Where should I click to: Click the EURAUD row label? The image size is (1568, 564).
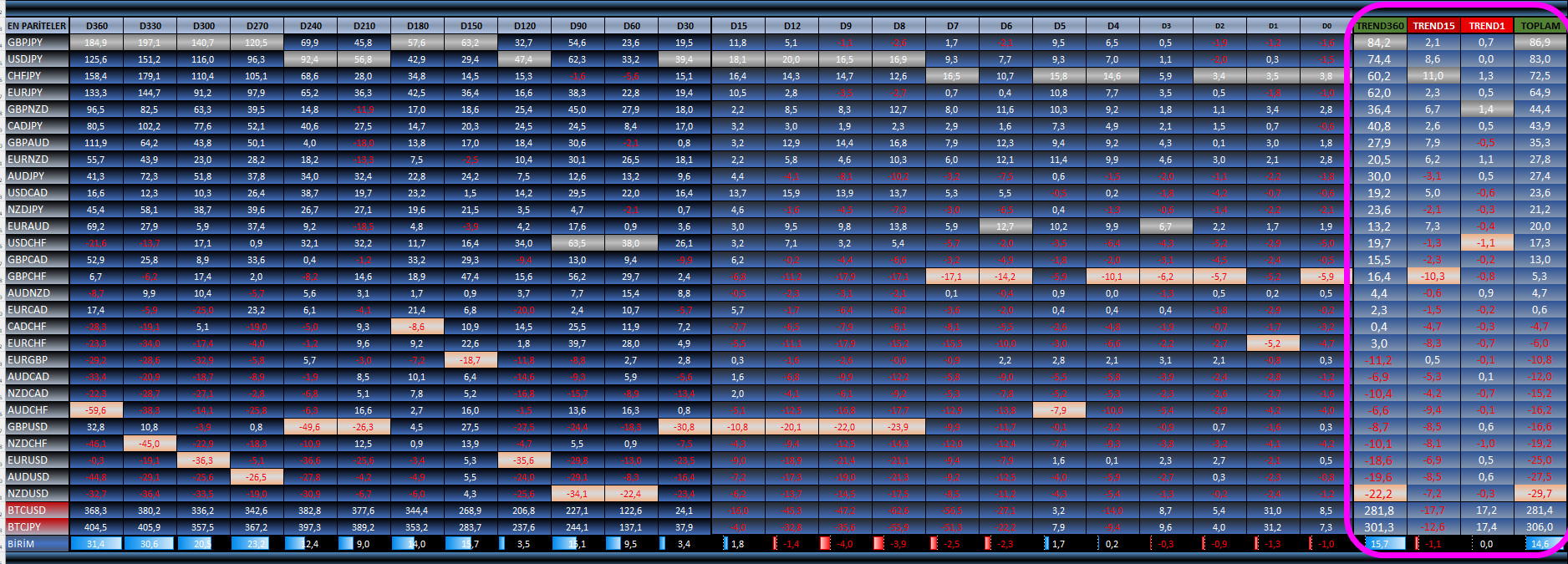pyautogui.click(x=36, y=226)
